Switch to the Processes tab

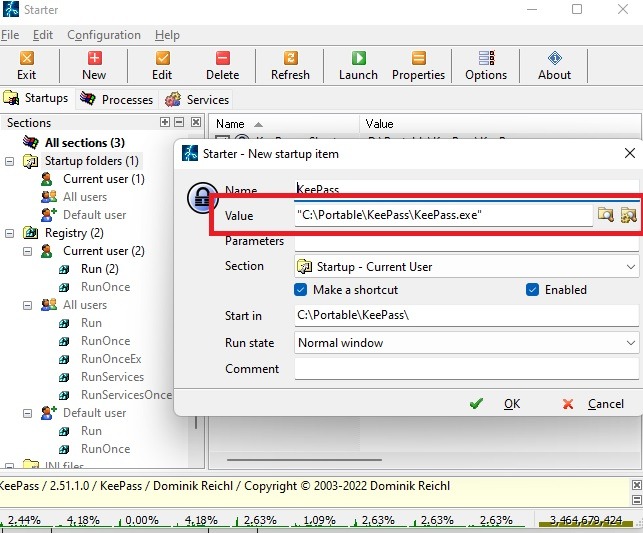coord(116,99)
